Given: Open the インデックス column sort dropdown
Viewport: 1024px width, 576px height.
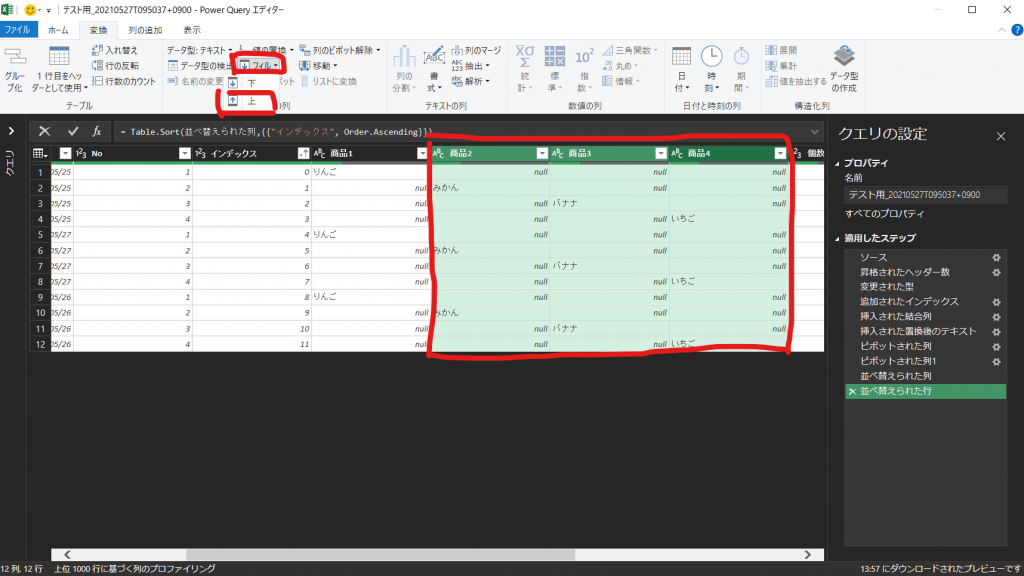Looking at the screenshot, I should 303,153.
